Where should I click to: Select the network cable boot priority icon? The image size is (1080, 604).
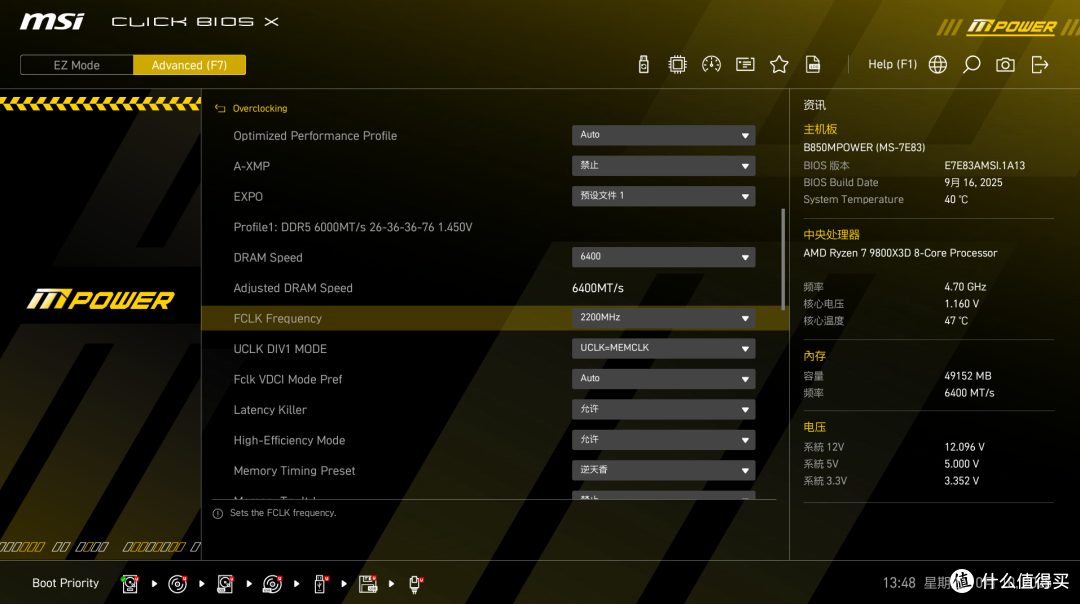(x=415, y=584)
